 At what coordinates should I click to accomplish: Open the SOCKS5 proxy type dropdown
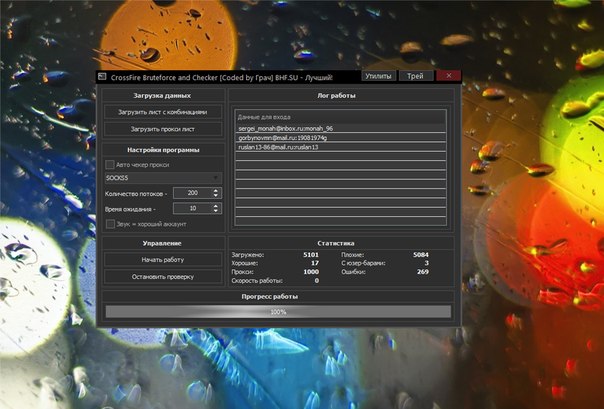pos(163,178)
